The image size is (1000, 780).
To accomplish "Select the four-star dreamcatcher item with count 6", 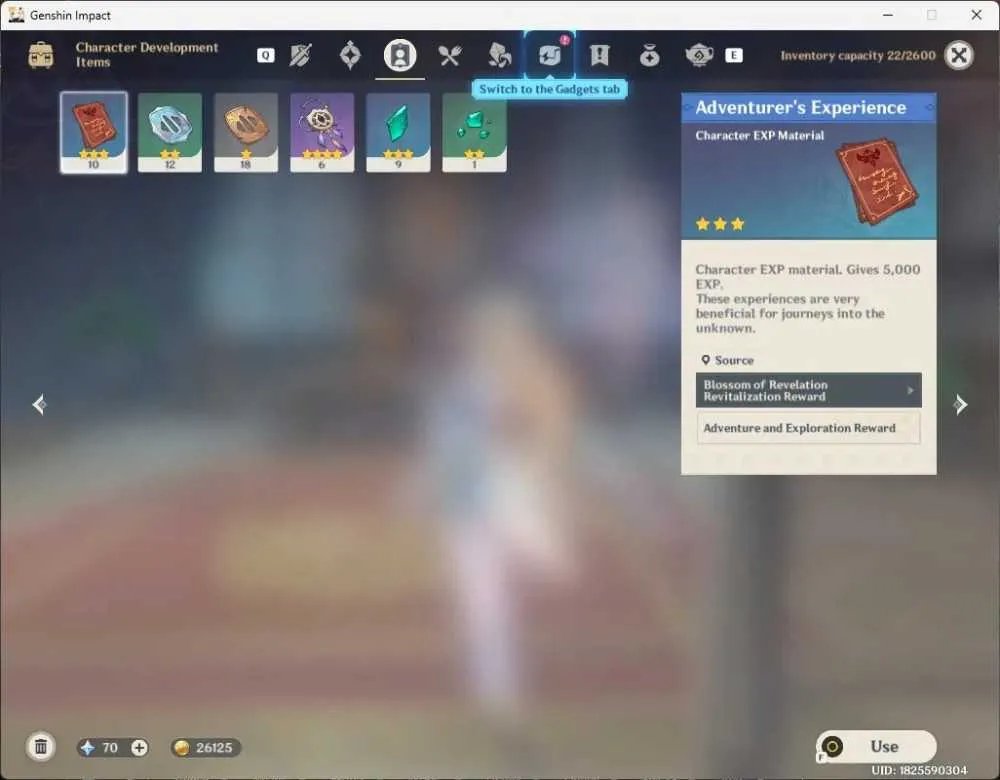I will (322, 133).
